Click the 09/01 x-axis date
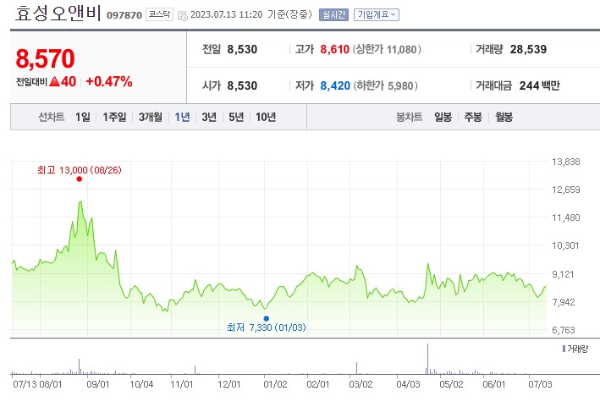 click(98, 384)
